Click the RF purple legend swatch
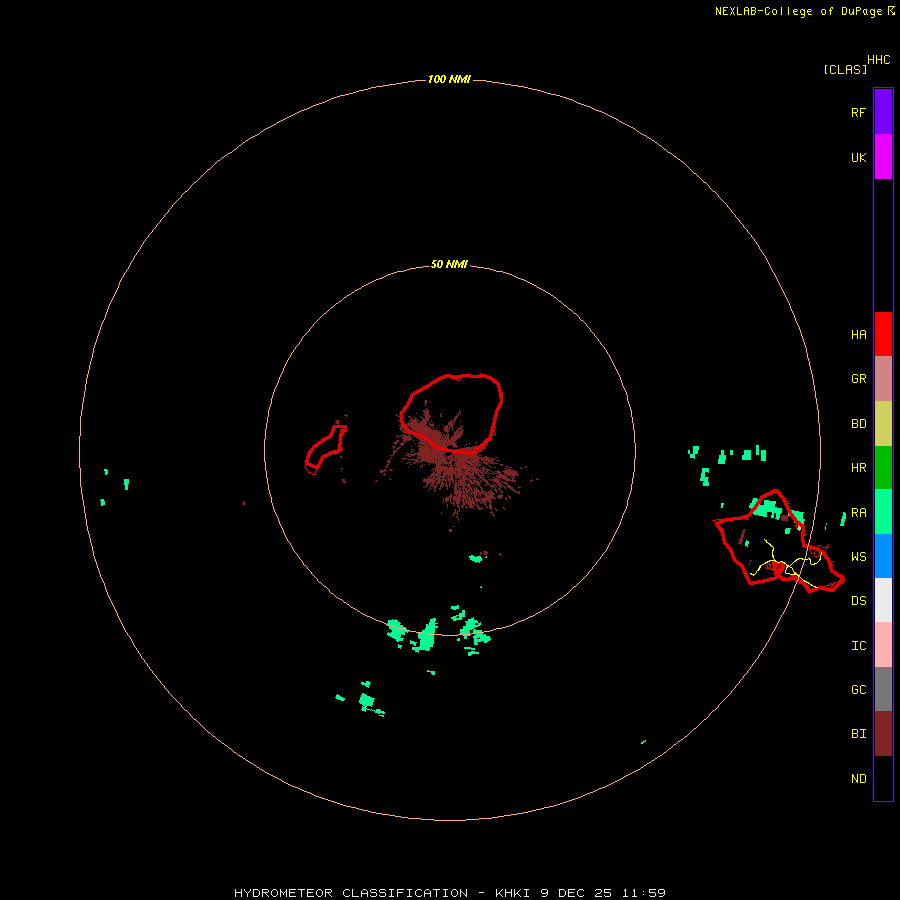 tap(883, 112)
